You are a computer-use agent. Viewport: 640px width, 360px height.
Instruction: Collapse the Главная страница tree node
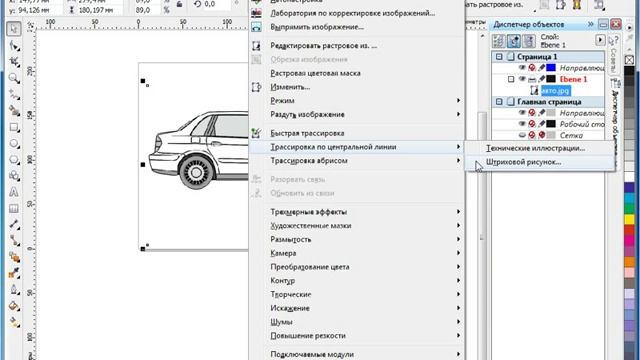pos(499,102)
